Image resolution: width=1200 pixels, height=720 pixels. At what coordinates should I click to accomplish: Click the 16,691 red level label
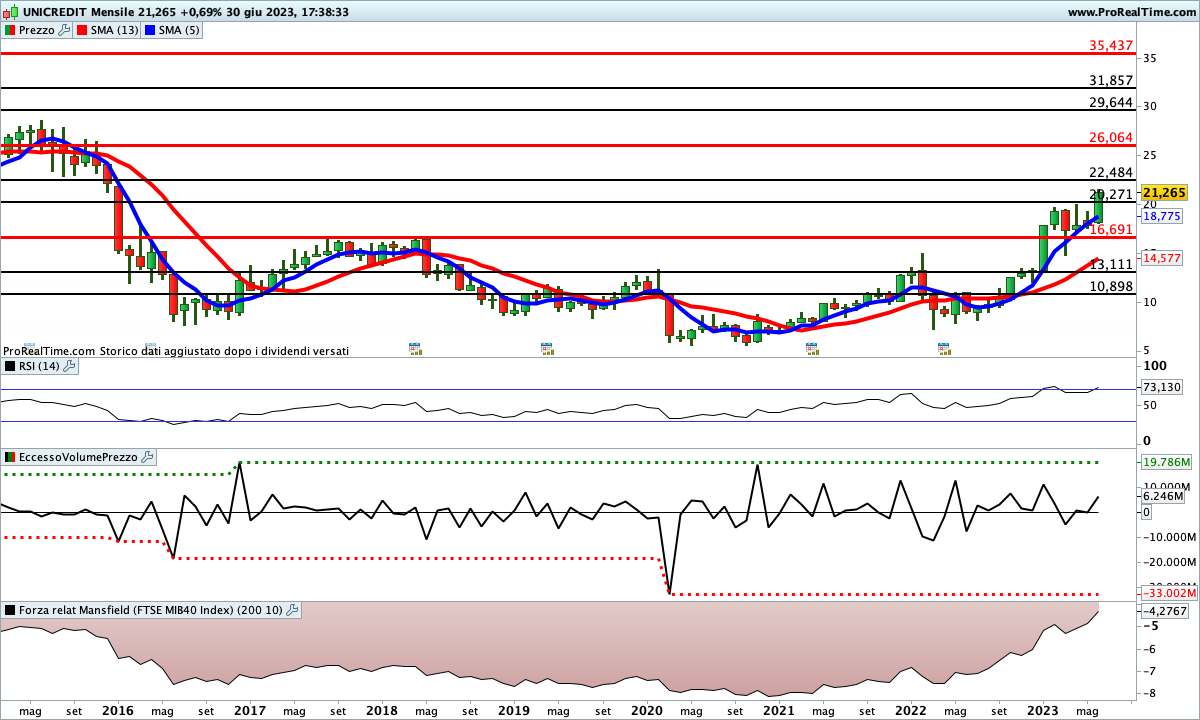click(x=1111, y=230)
